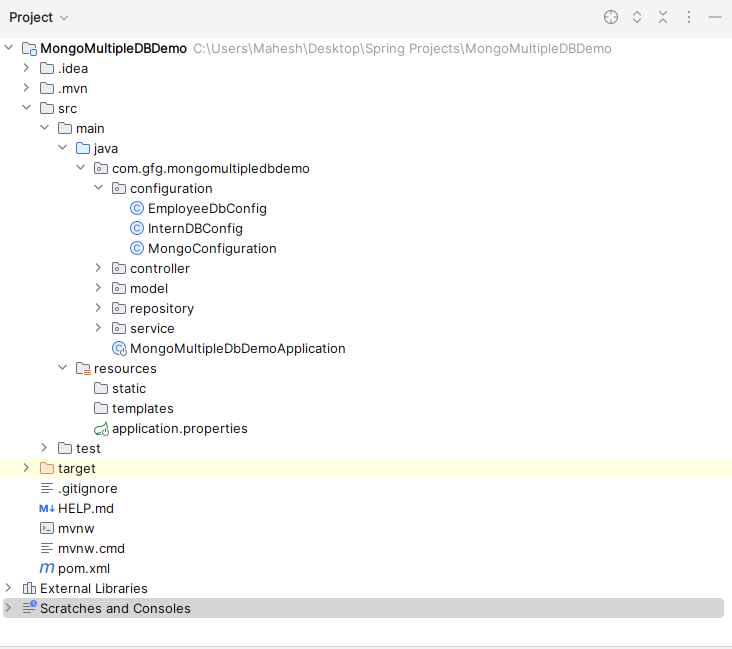
Task: Click the pom.xml Maven icon
Action: click(x=47, y=568)
